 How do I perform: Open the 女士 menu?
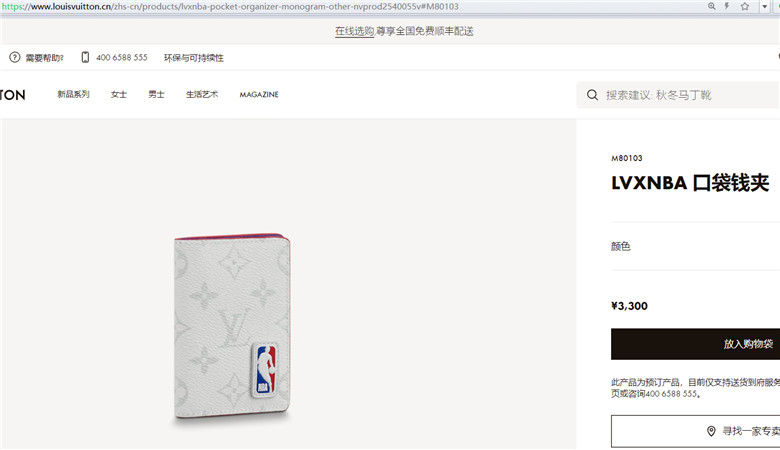coord(118,94)
